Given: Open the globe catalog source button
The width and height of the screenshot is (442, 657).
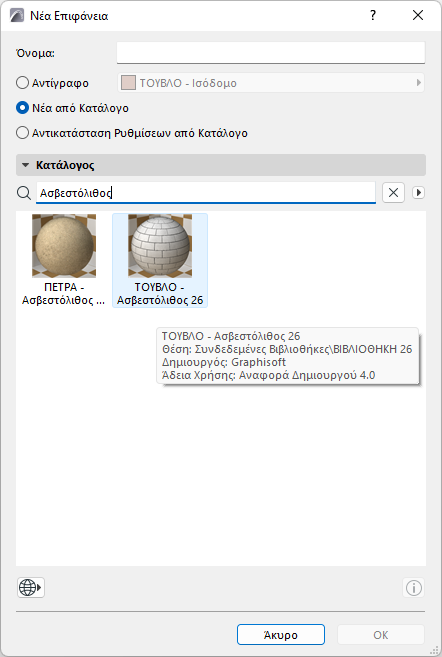Looking at the screenshot, I should 31,587.
